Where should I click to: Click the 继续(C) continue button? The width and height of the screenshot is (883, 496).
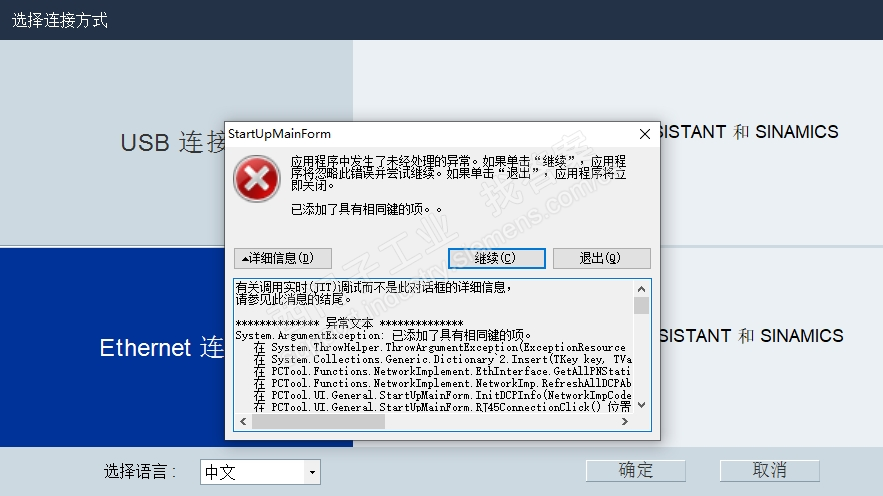(497, 258)
